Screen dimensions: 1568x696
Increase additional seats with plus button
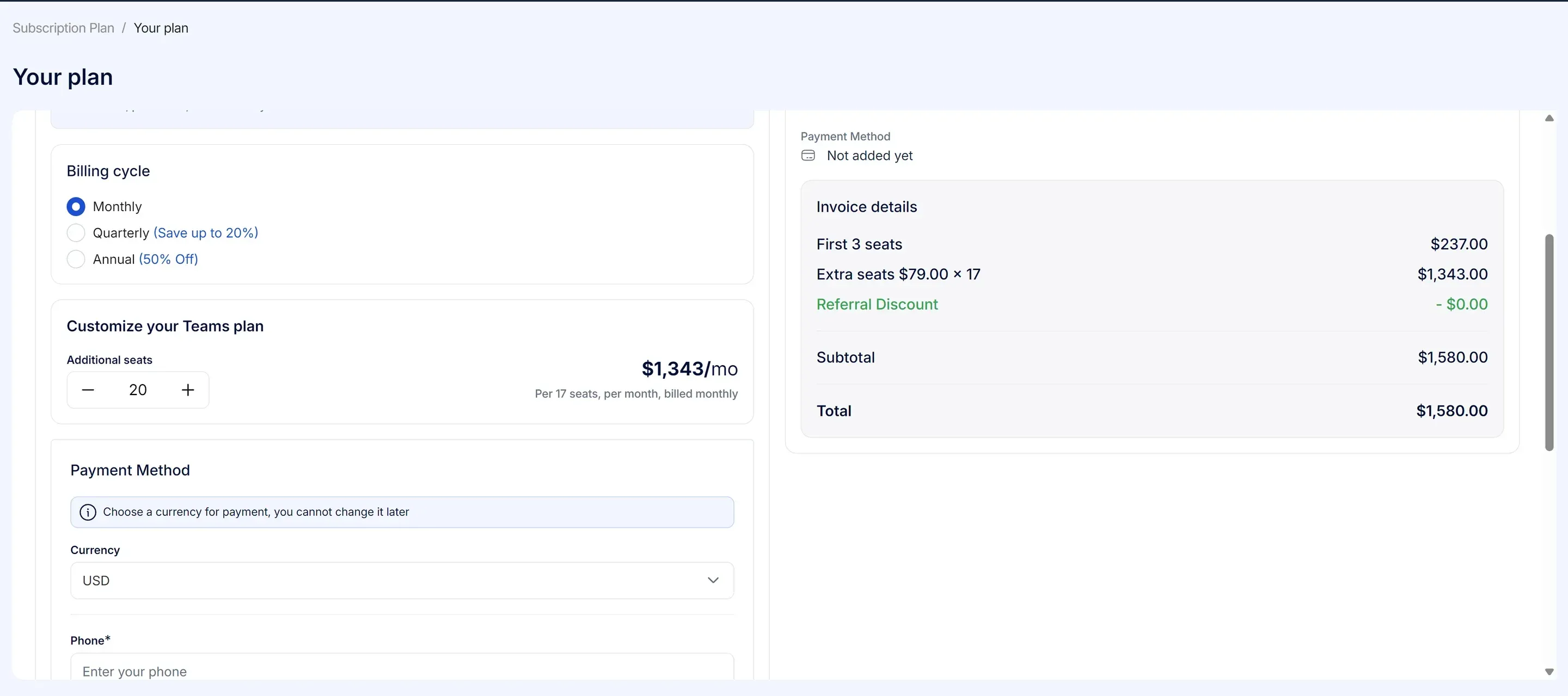coord(188,390)
